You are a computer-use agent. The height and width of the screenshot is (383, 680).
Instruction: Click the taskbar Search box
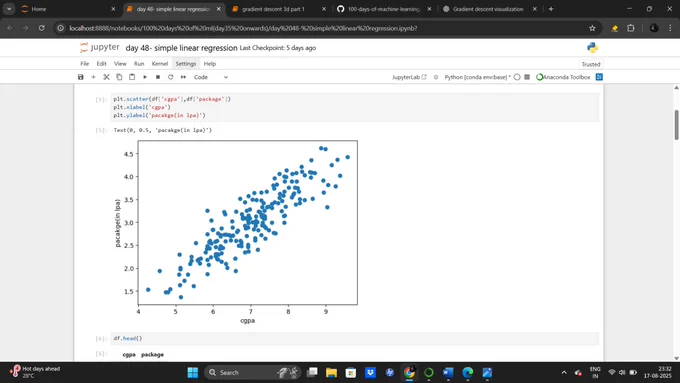click(252, 373)
